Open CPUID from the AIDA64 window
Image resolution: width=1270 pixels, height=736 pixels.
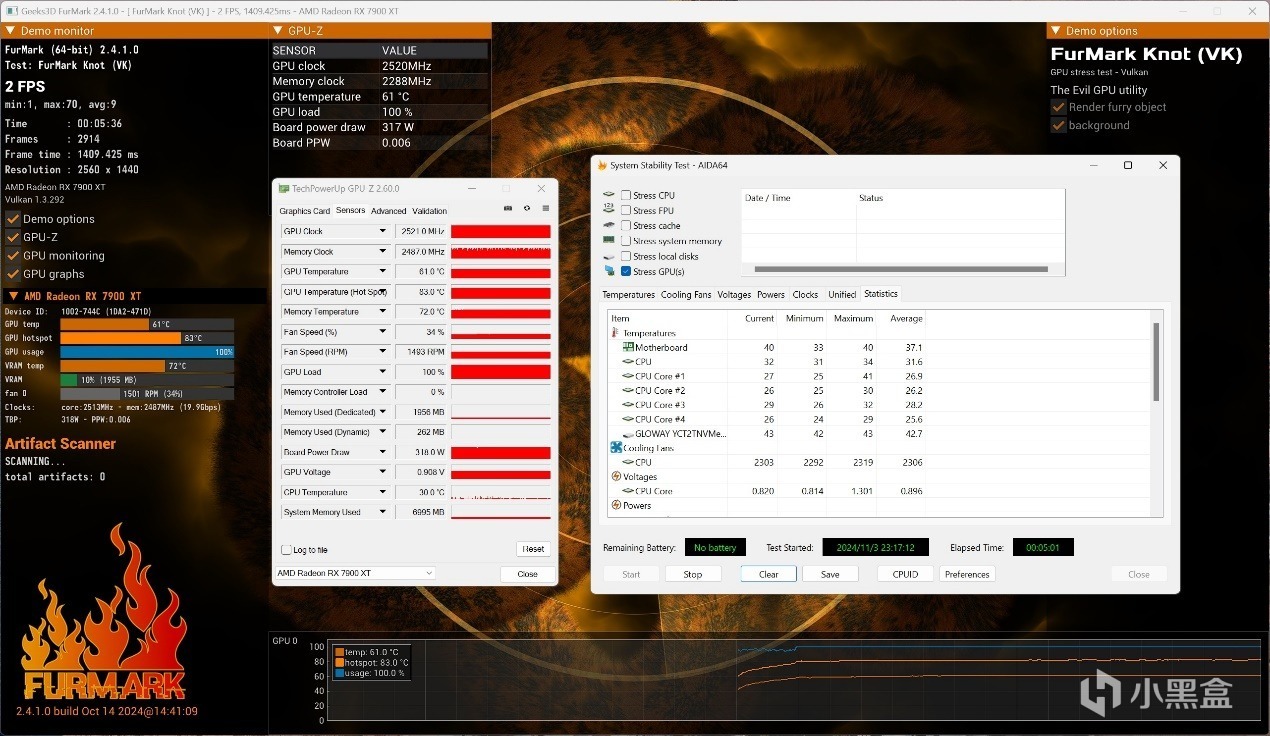905,574
